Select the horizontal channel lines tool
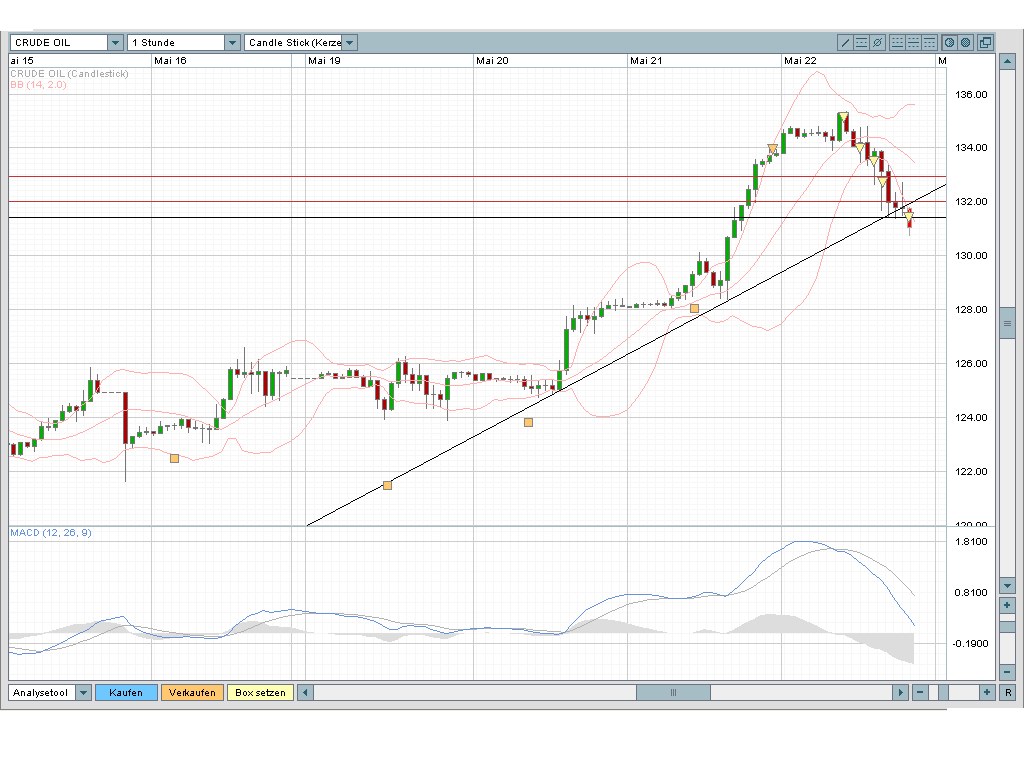This screenshot has width=1024, height=768. point(861,43)
